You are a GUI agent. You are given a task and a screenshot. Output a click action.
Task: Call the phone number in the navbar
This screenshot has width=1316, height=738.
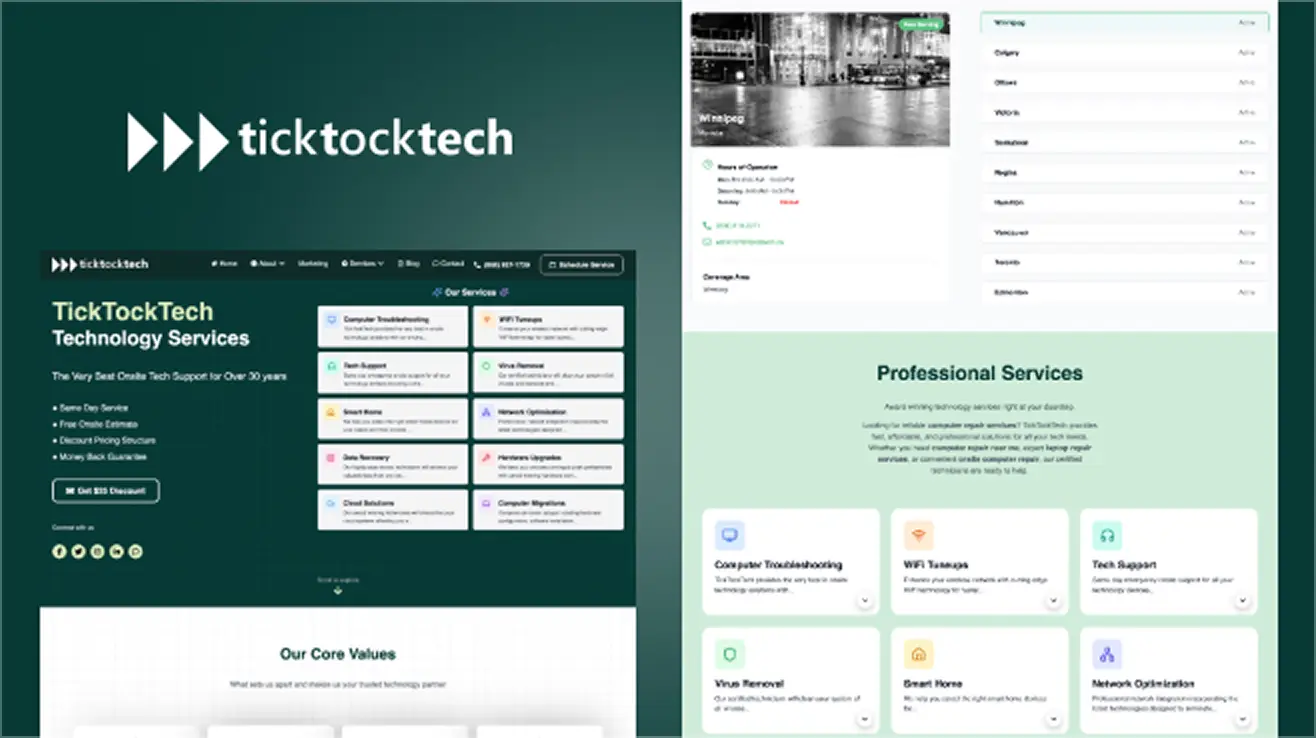[502, 264]
